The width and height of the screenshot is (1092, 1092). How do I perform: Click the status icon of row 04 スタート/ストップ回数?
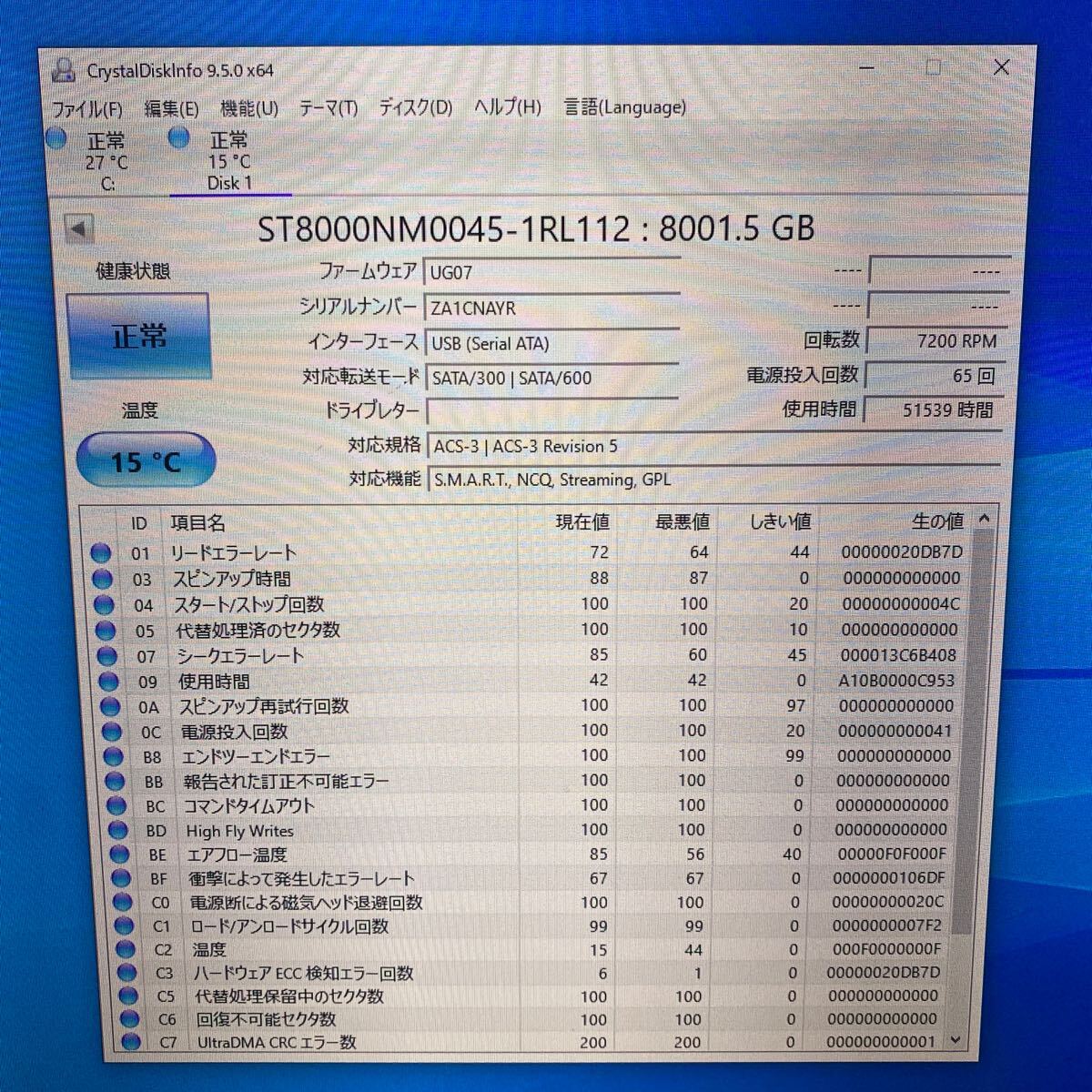pyautogui.click(x=104, y=604)
